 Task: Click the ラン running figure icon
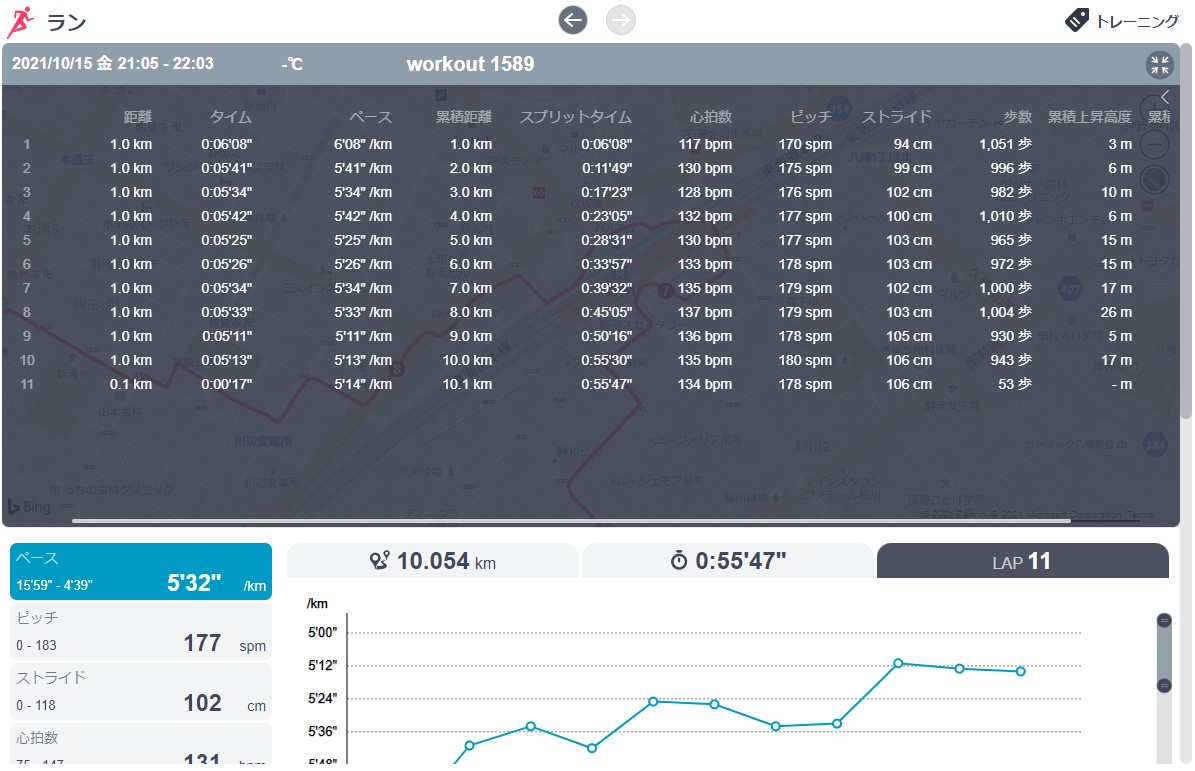pos(20,22)
